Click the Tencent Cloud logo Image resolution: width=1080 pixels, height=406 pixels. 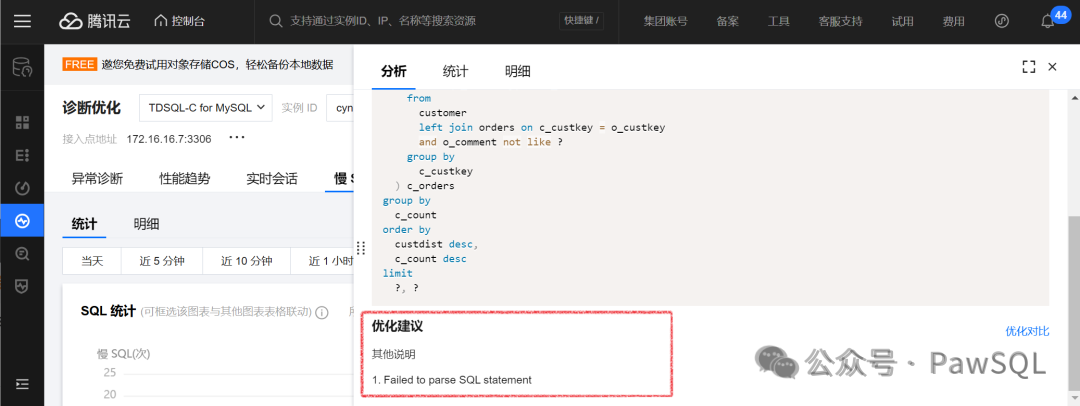click(x=94, y=21)
